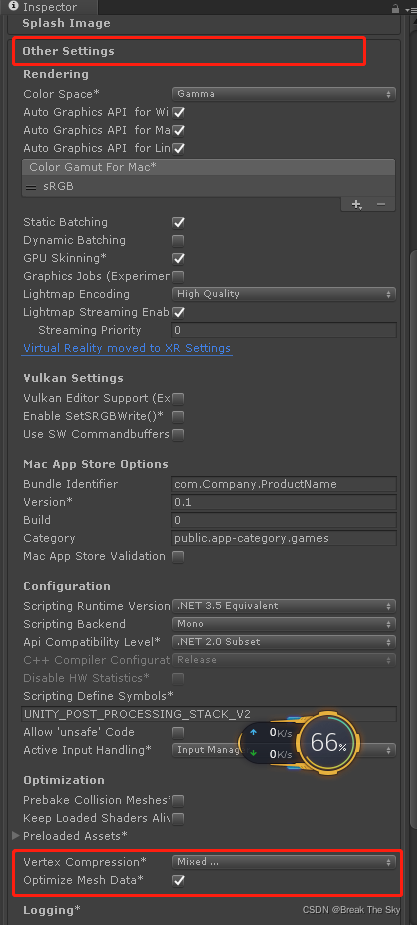Uncheck Auto Graphics API for Mac

pos(178,130)
